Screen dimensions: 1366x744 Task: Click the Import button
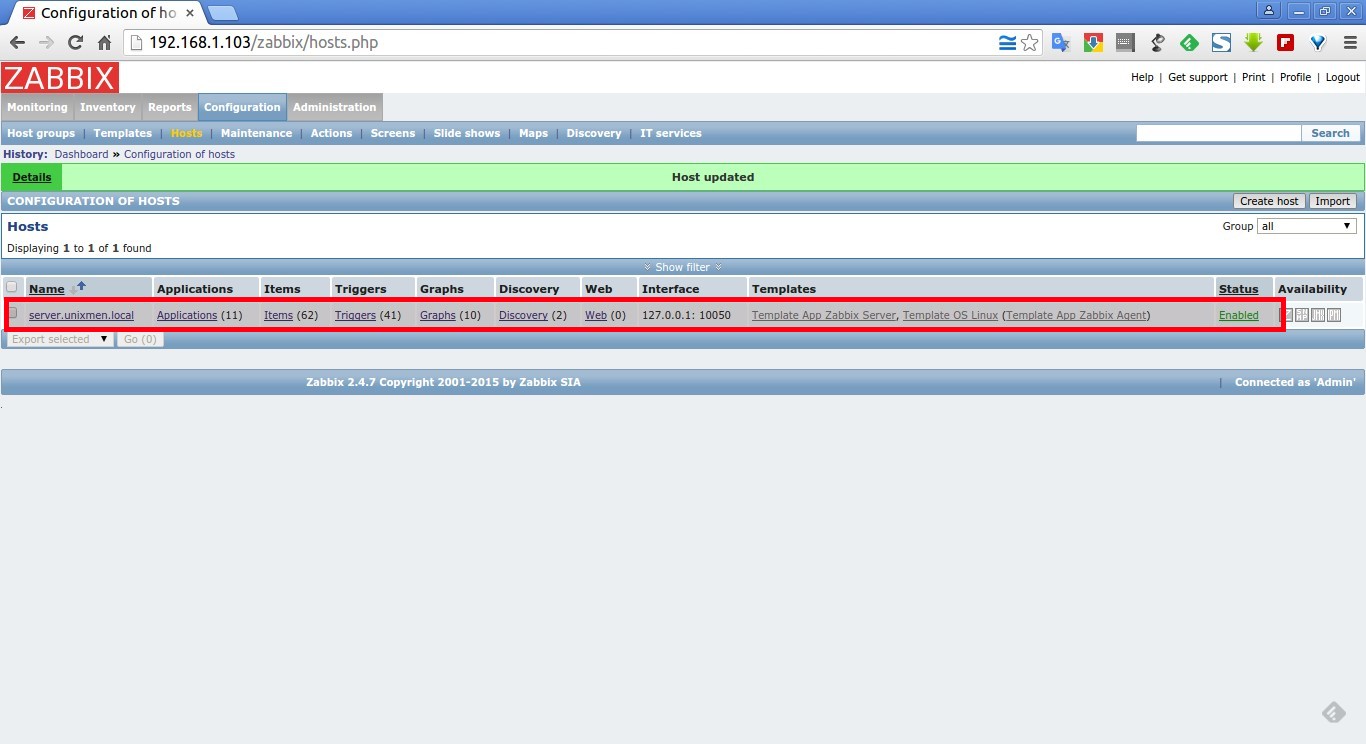pos(1333,201)
